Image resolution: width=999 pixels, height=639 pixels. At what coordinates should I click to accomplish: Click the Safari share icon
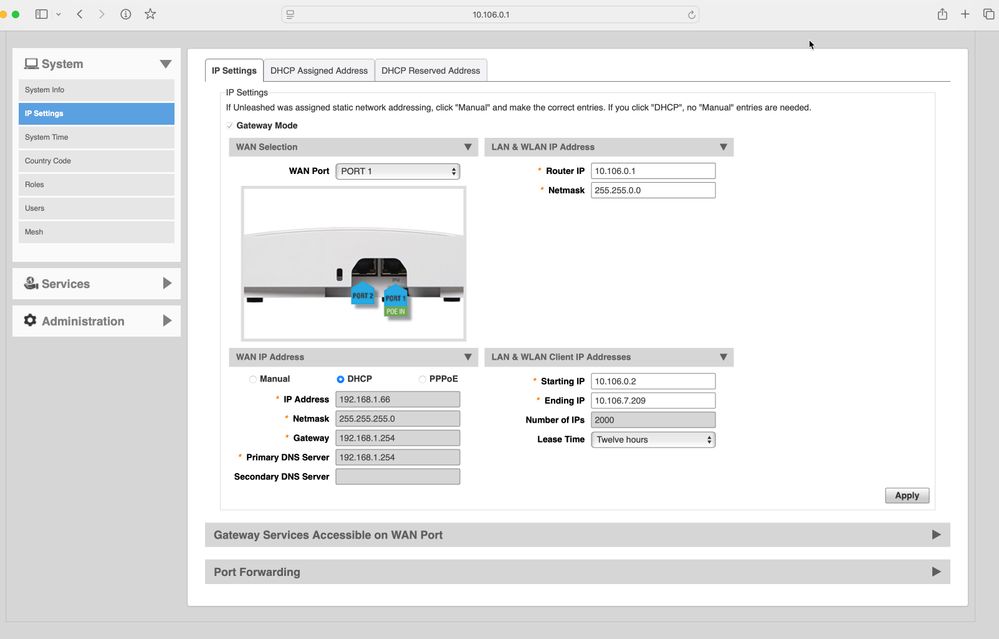942,14
